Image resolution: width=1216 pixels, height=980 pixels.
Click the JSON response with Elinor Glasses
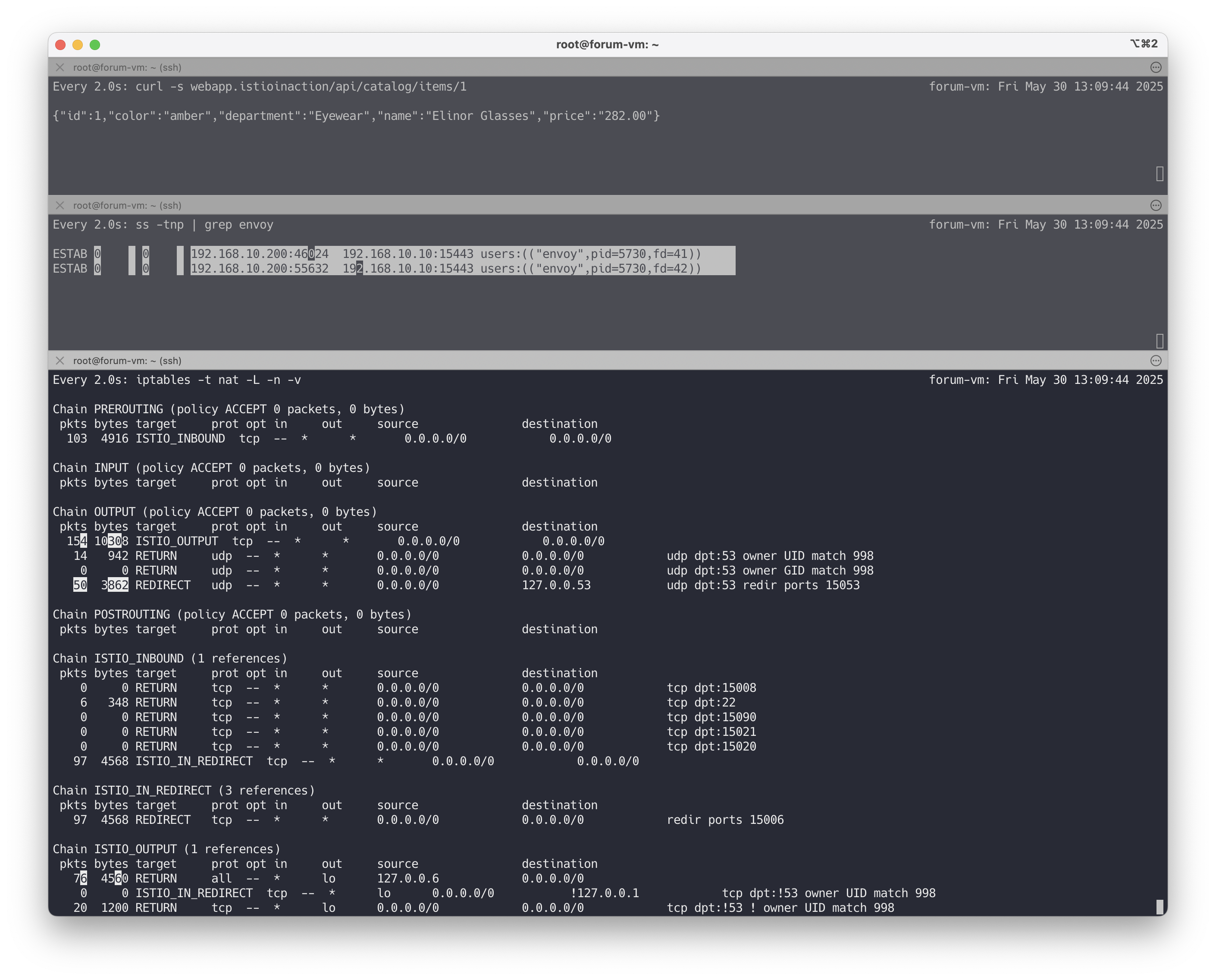pos(356,116)
